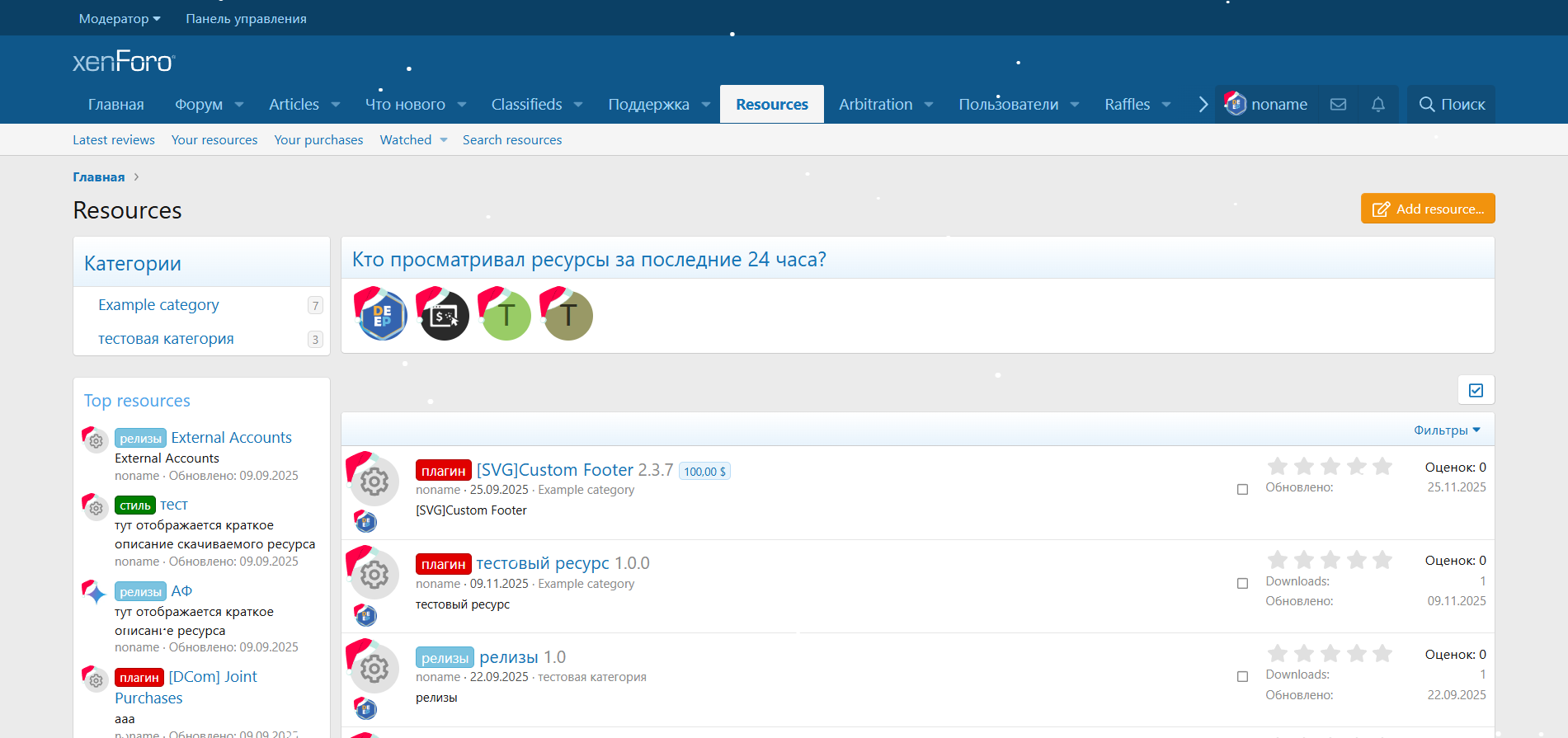1568x738 pixels.
Task: Tick the checkbox for тестовый ресурс
Action: (x=1242, y=584)
